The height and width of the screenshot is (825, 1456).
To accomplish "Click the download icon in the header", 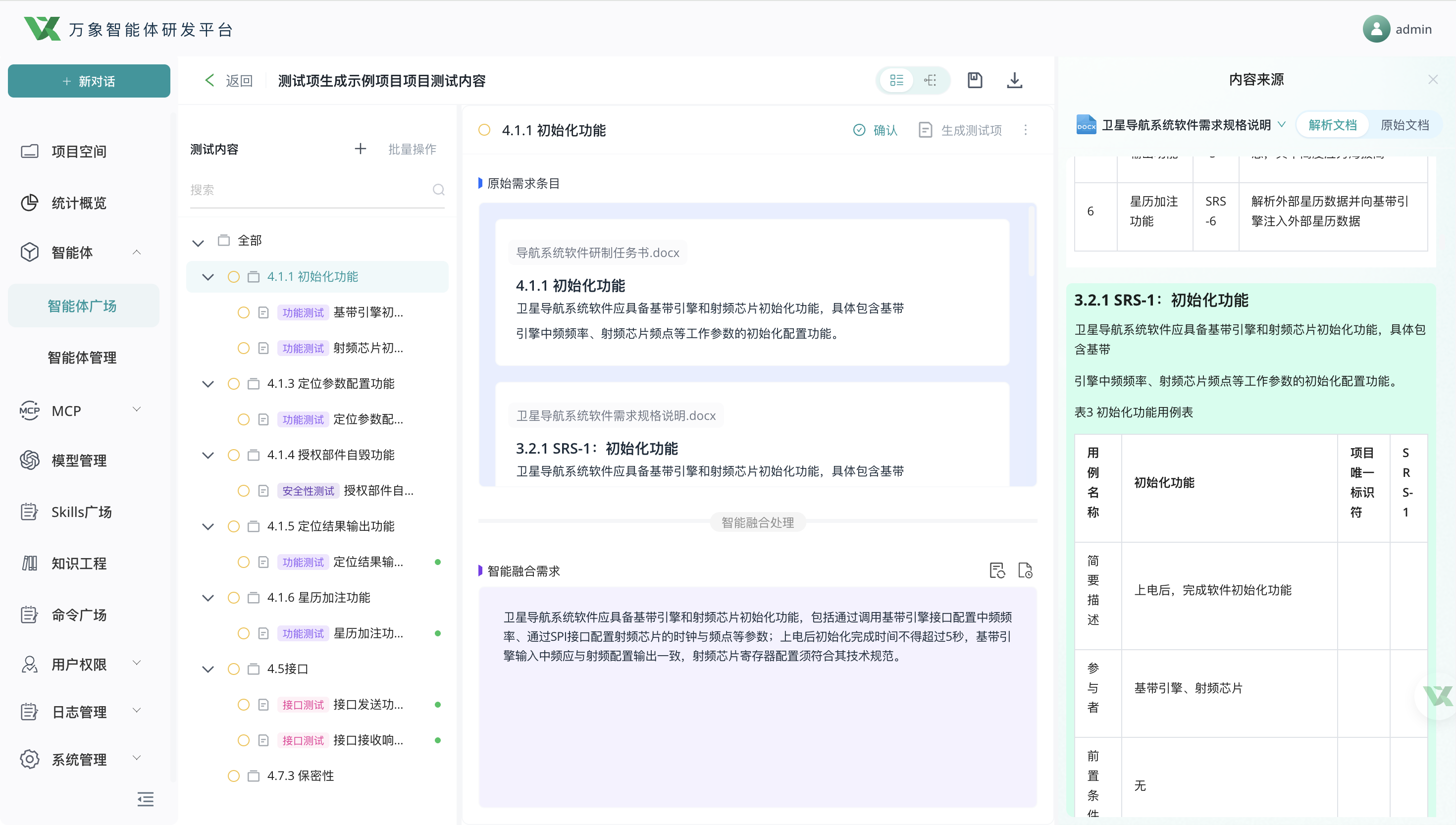I will pos(1014,80).
